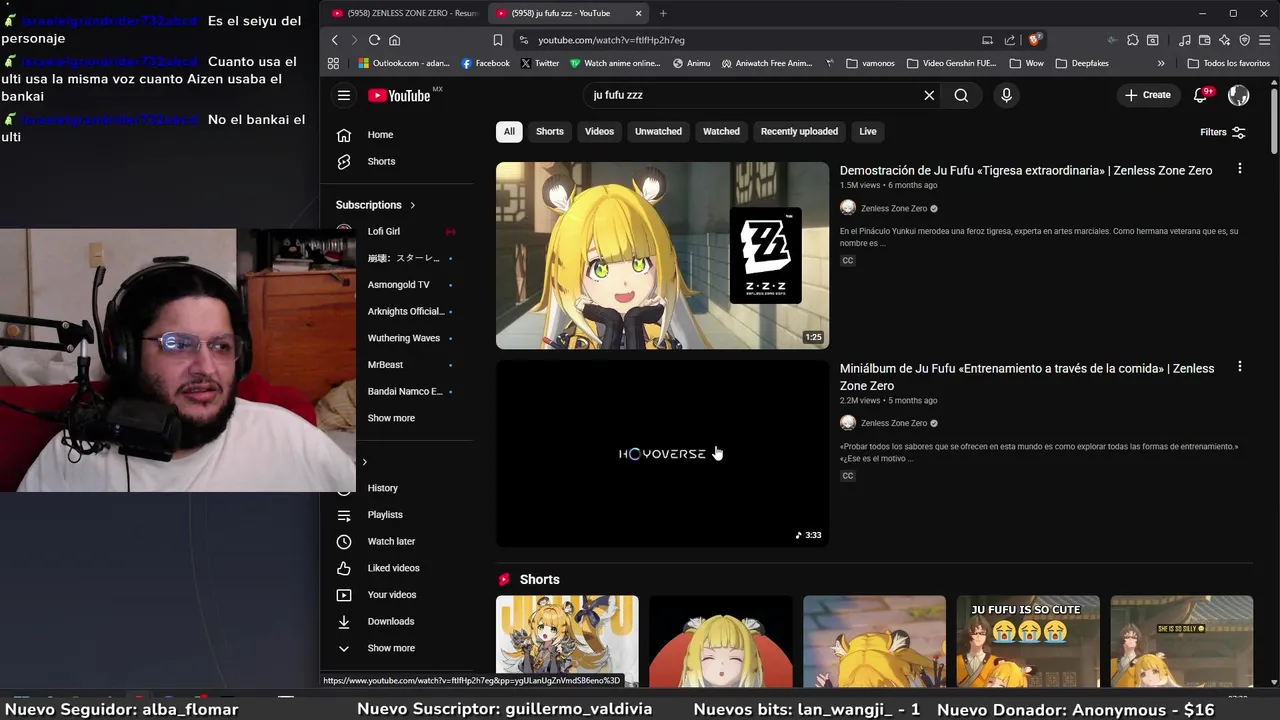This screenshot has width=1280, height=720.
Task: Open the search Filters panel
Action: pyautogui.click(x=1222, y=132)
